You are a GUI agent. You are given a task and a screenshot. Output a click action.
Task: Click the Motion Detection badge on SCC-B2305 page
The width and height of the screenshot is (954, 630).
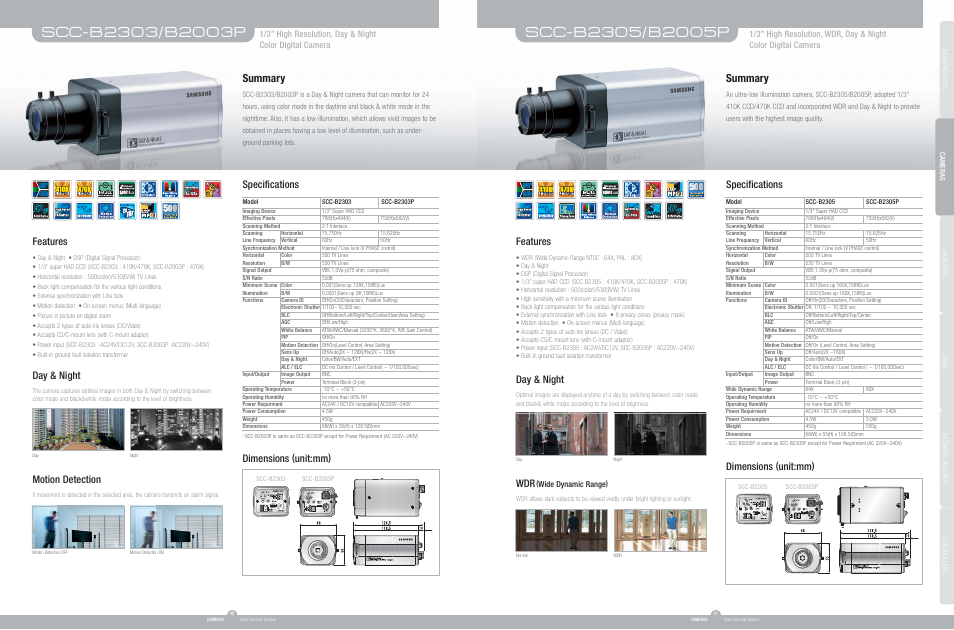[610, 211]
